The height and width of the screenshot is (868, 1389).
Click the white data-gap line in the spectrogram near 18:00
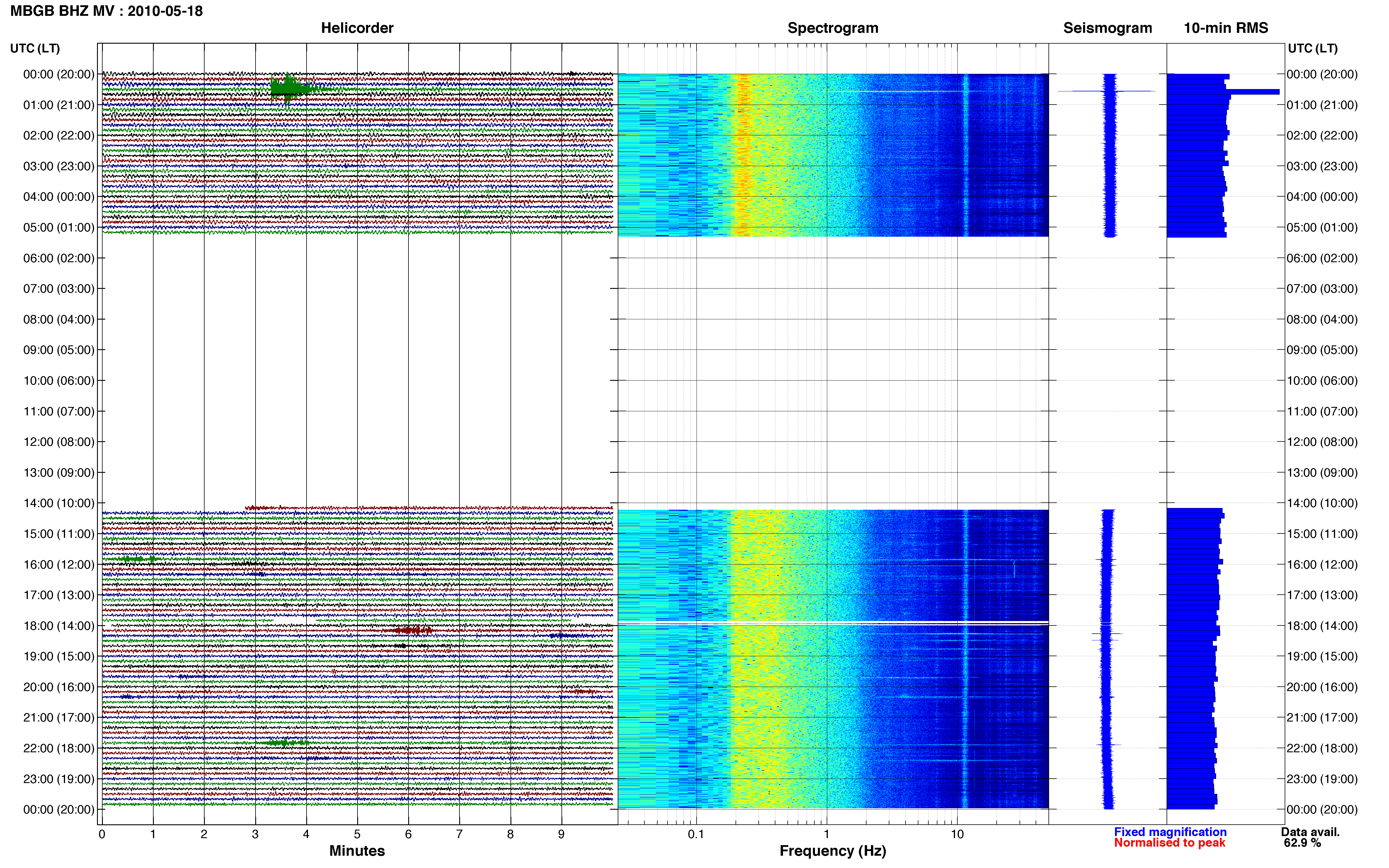coord(833,623)
